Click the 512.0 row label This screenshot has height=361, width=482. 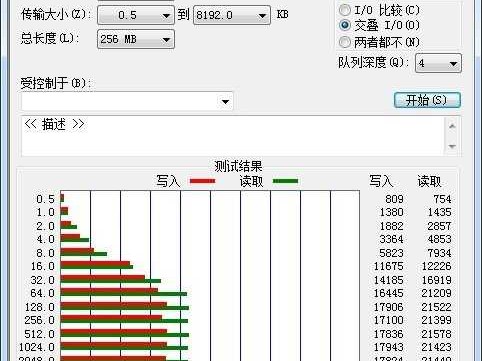(40, 334)
